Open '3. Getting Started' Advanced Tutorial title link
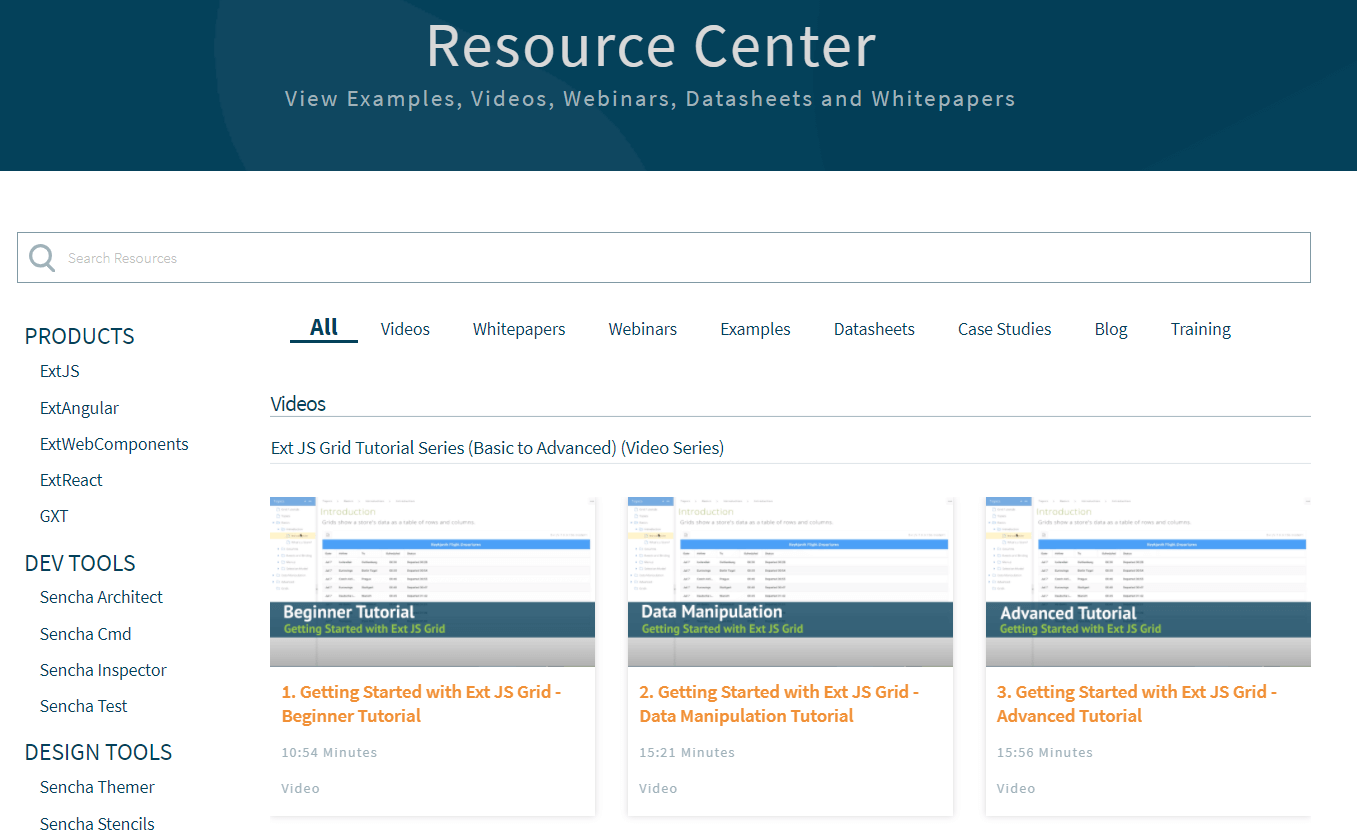The height and width of the screenshot is (839, 1357). tap(1137, 704)
